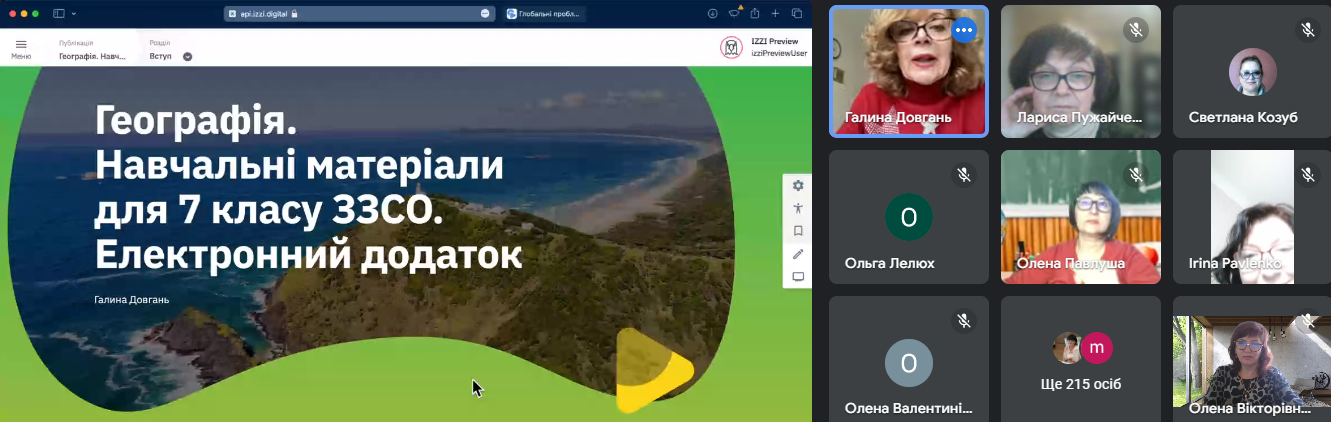
Task: Click the muted mic icon on Олена Павлуша tile
Action: click(x=1136, y=175)
